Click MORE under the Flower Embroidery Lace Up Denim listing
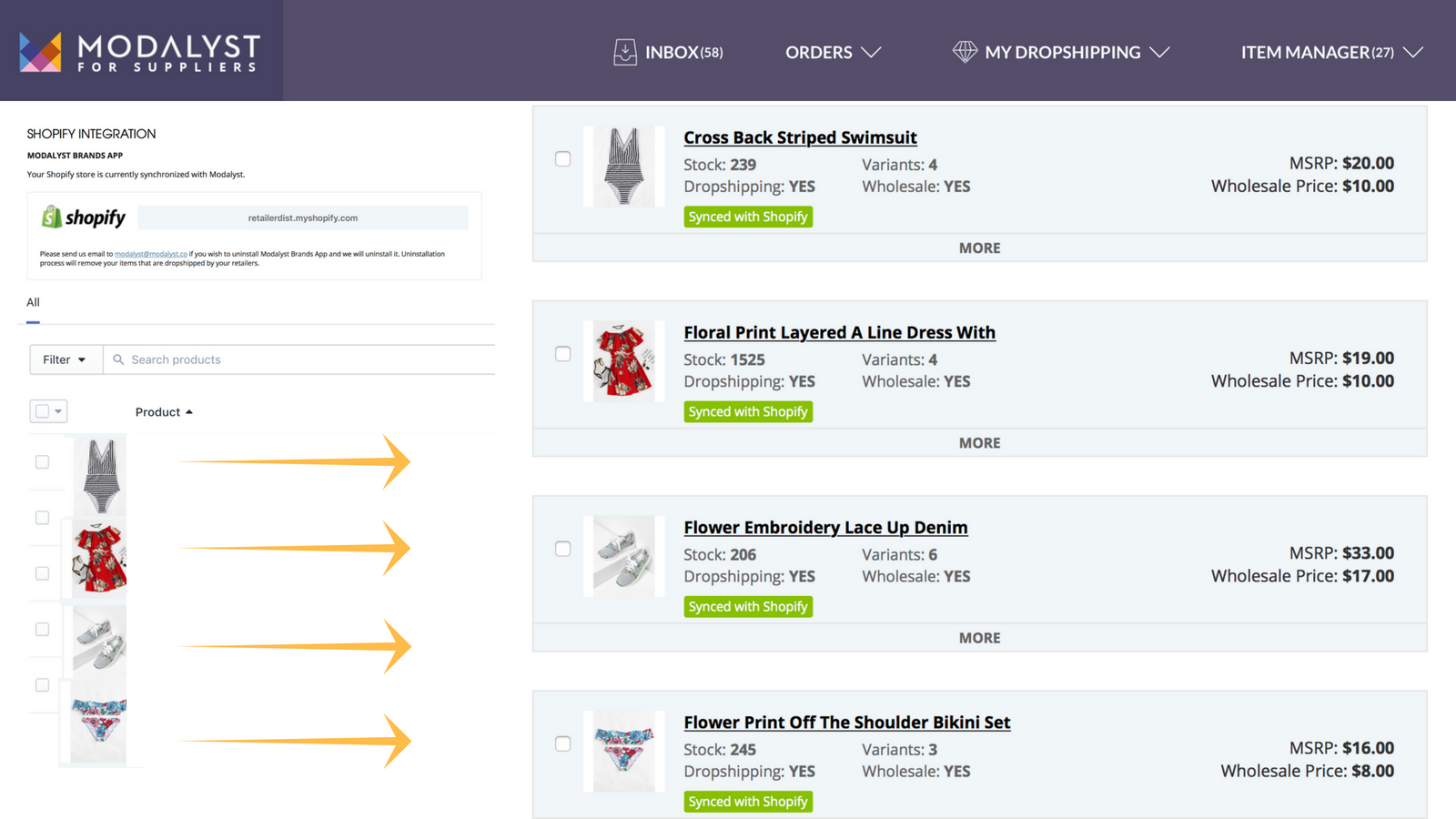 (x=979, y=637)
